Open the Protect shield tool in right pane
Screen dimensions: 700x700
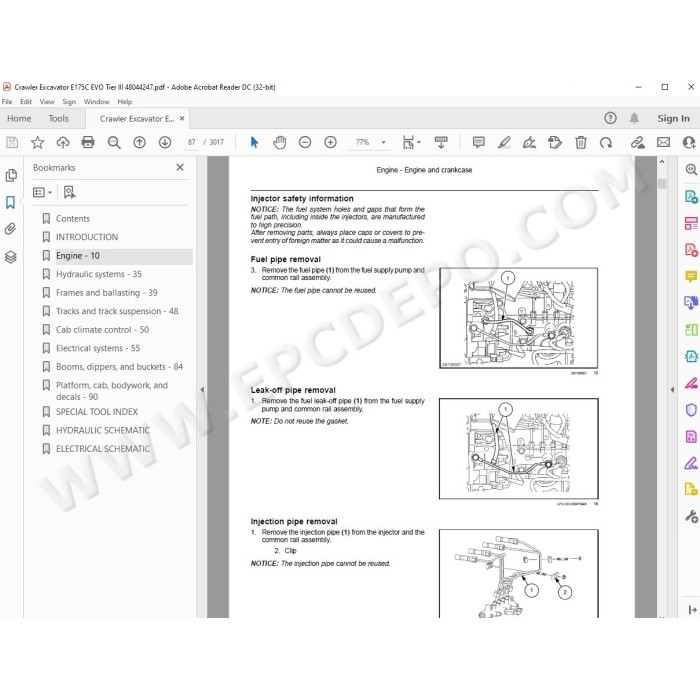[691, 410]
